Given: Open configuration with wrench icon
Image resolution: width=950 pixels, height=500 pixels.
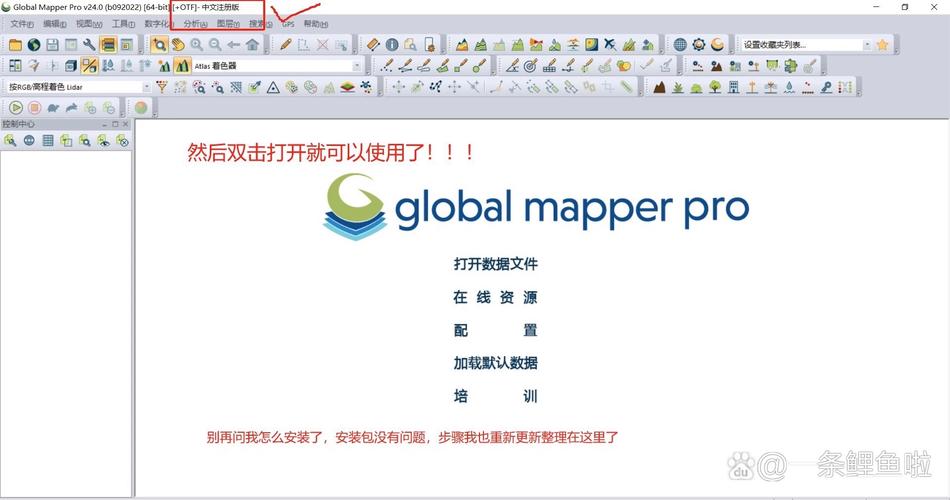Looking at the screenshot, I should (89, 44).
